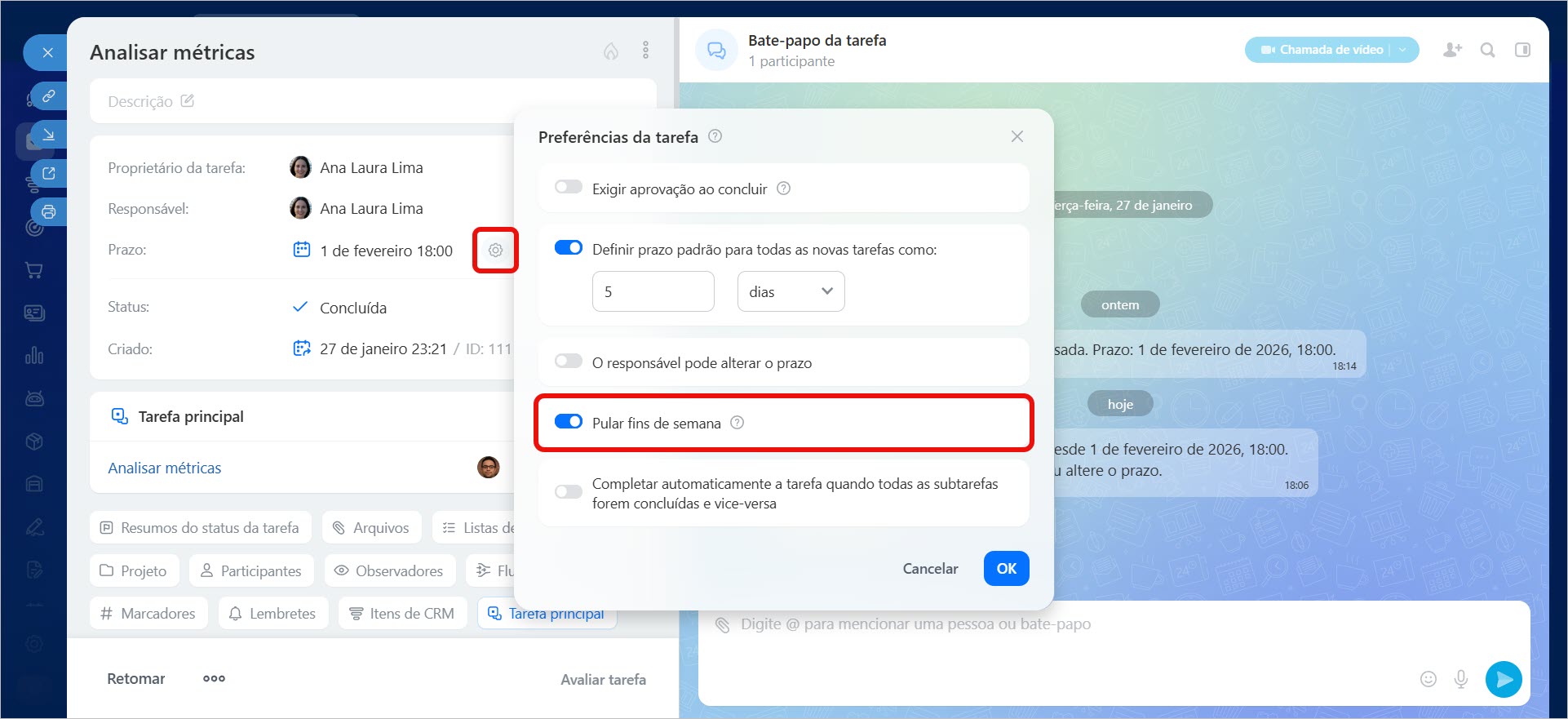The image size is (1568, 719).
Task: Click OK to save task preferences
Action: pos(1006,569)
